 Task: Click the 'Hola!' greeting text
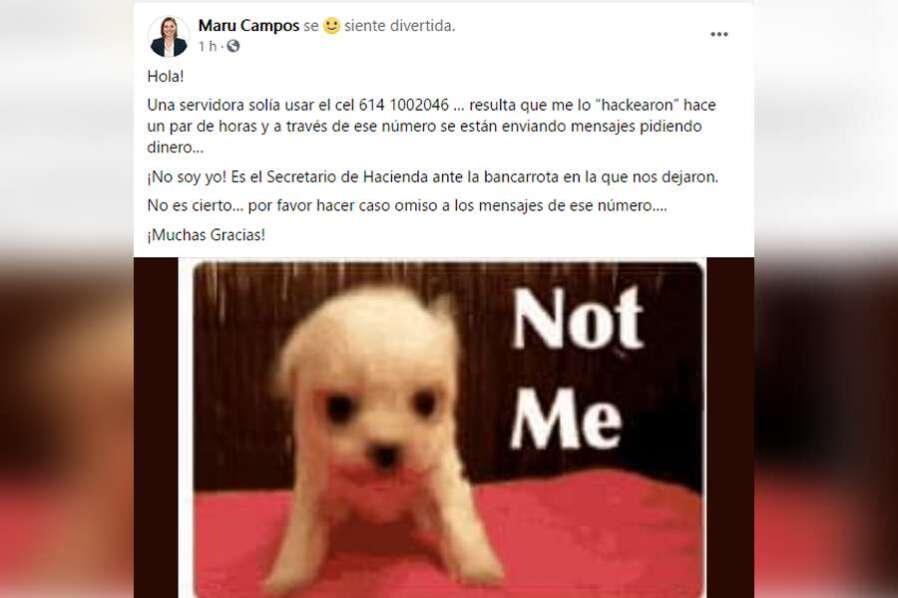[x=166, y=76]
